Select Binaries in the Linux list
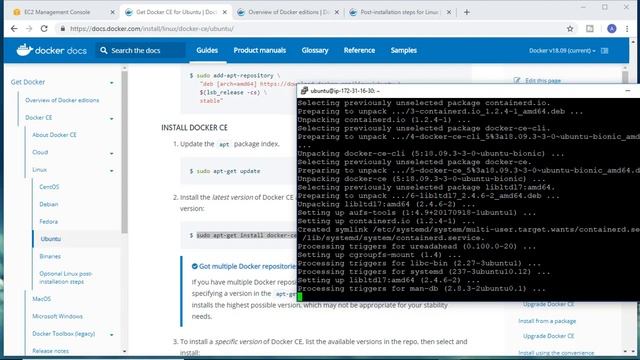This screenshot has width=640, height=360. tap(50, 256)
